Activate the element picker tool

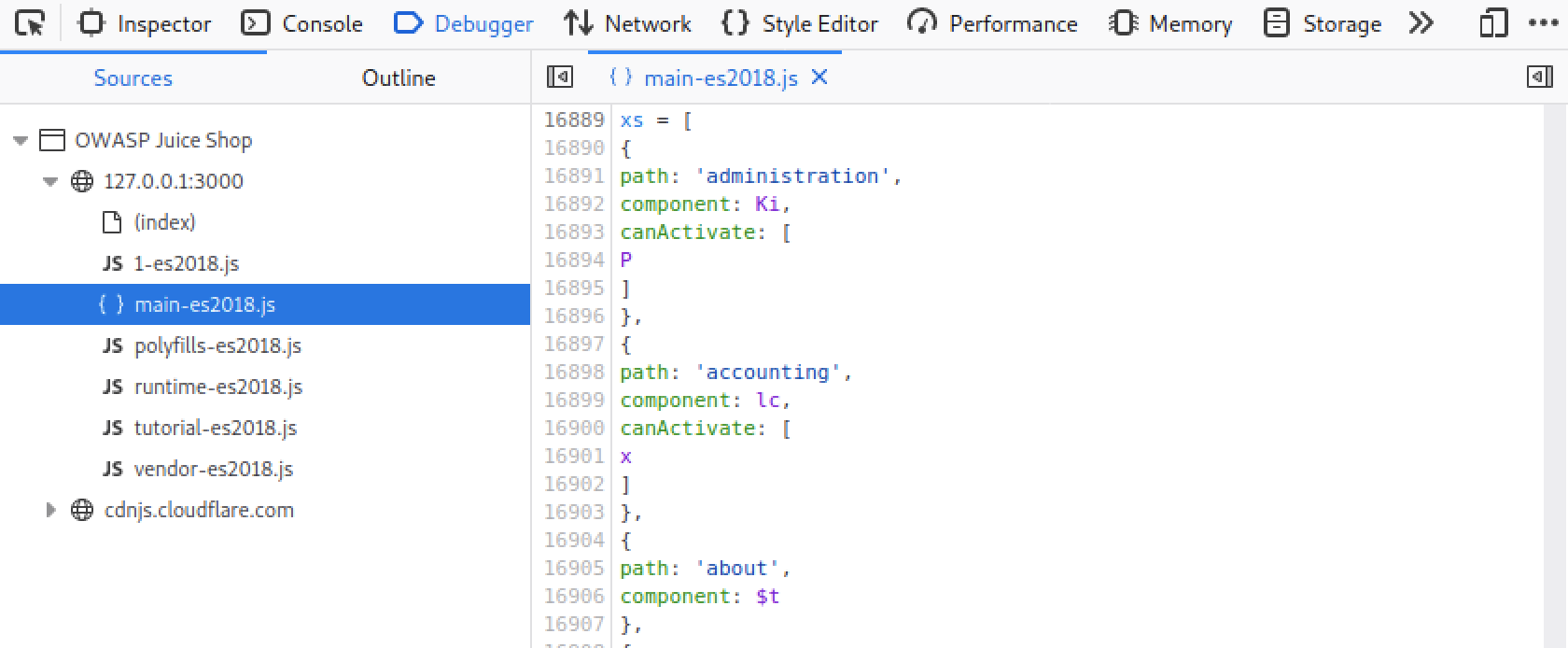pyautogui.click(x=30, y=23)
